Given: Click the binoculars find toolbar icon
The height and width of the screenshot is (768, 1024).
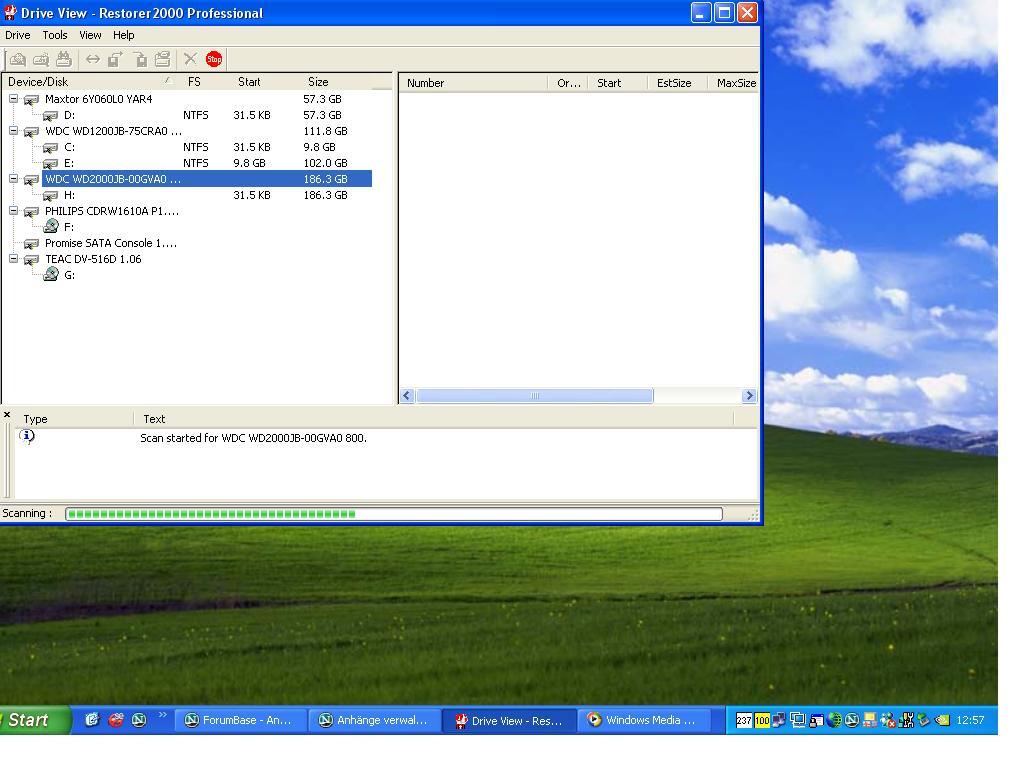Looking at the screenshot, I should point(64,59).
